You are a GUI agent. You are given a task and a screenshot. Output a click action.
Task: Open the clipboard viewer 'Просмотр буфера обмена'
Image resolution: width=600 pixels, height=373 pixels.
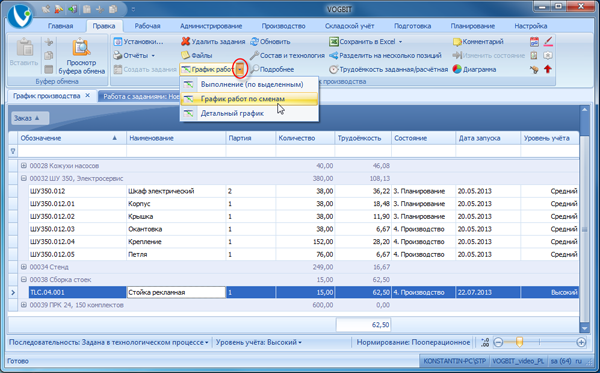(x=81, y=56)
